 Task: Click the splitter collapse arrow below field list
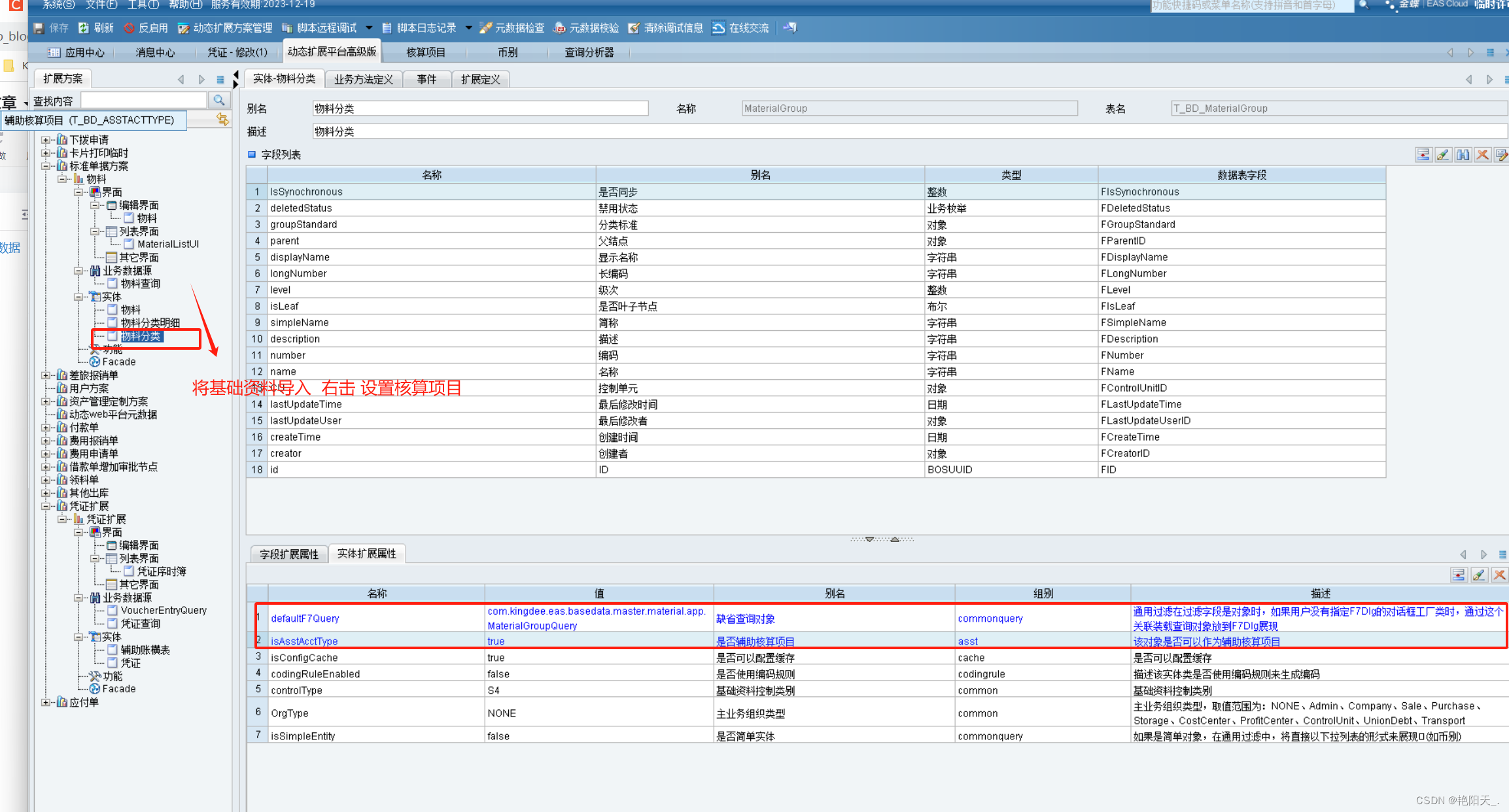869,539
